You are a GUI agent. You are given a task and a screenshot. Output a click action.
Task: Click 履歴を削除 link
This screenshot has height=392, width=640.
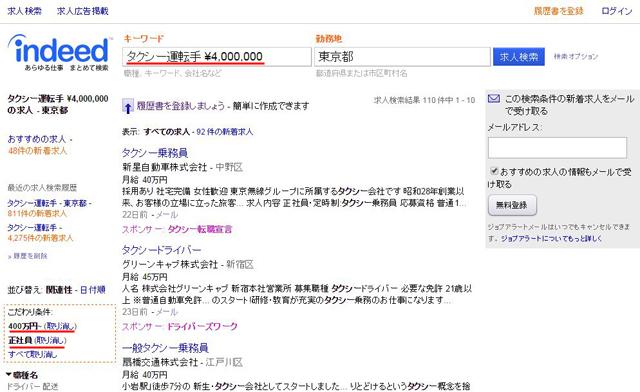pos(30,256)
